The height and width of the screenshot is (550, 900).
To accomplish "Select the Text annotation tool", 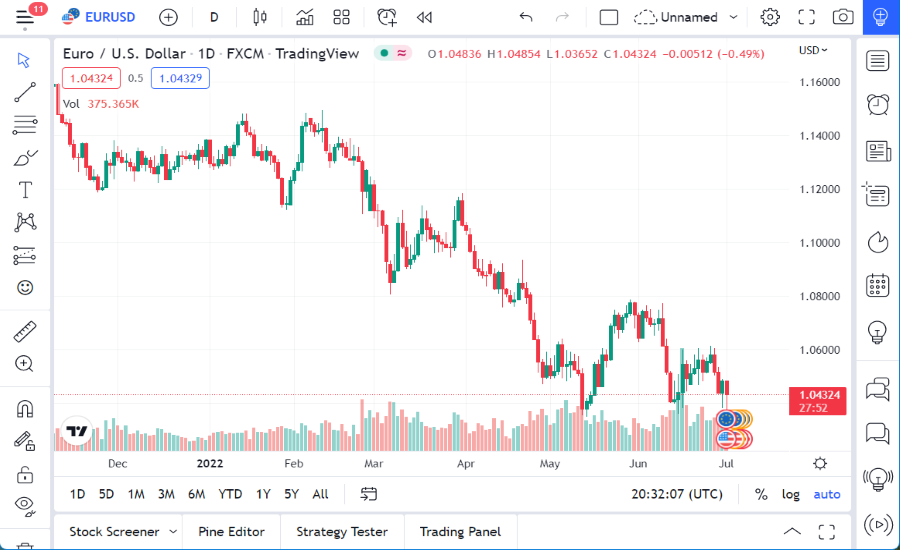I will click(x=25, y=190).
